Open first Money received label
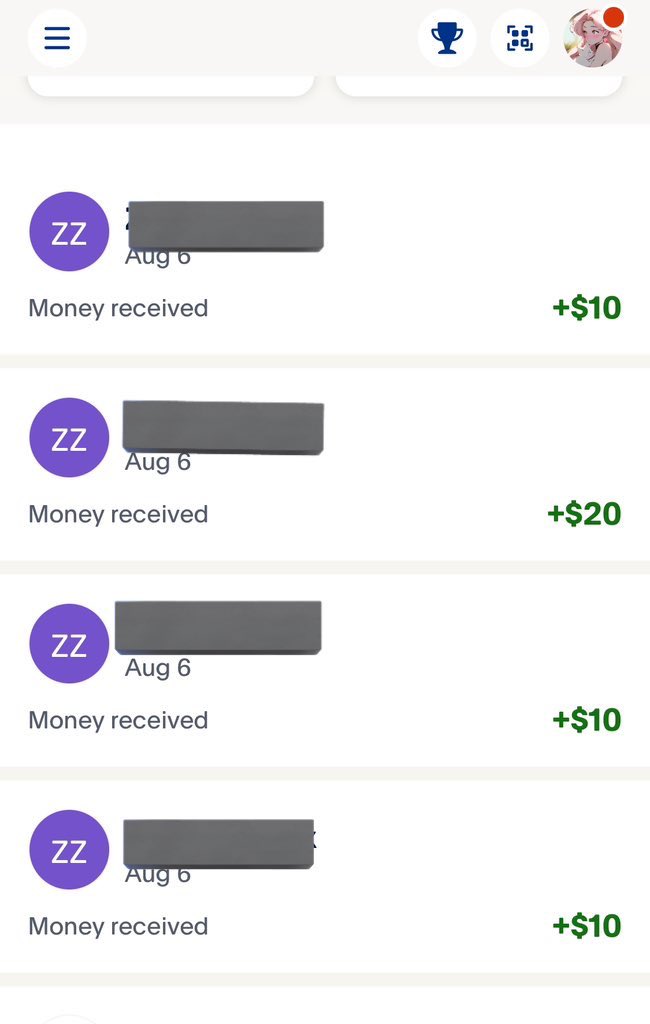The width and height of the screenshot is (650, 1024). pyautogui.click(x=118, y=308)
